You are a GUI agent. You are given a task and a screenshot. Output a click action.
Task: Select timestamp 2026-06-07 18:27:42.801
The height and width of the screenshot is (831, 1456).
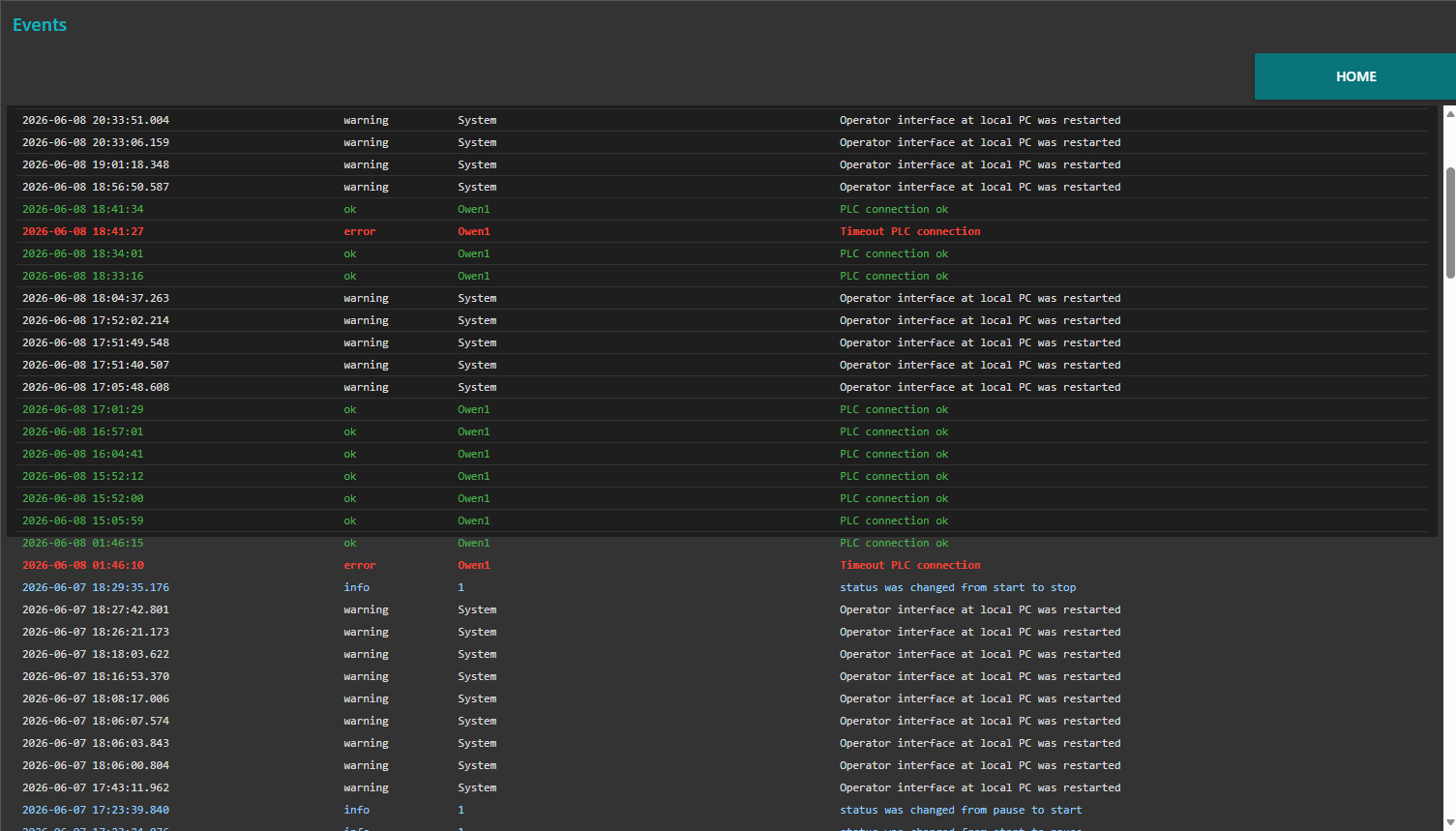click(96, 609)
